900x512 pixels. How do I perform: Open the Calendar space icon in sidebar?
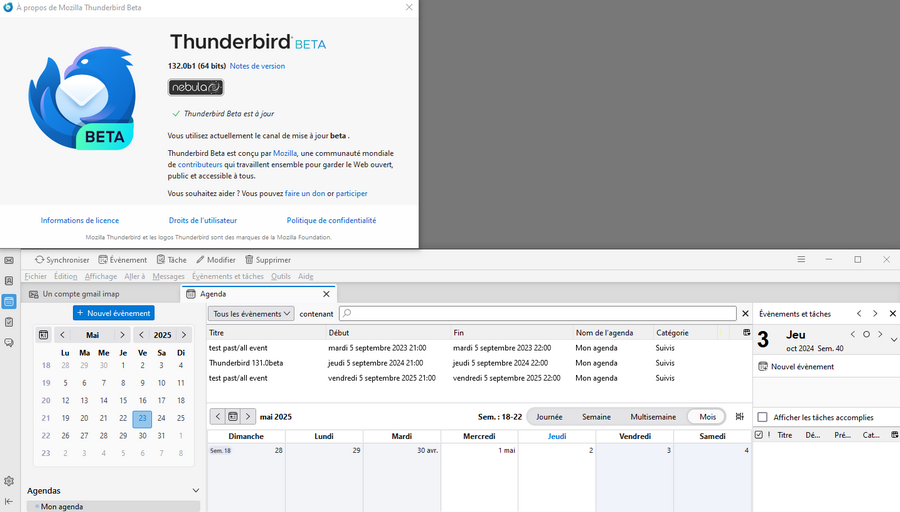click(9, 301)
